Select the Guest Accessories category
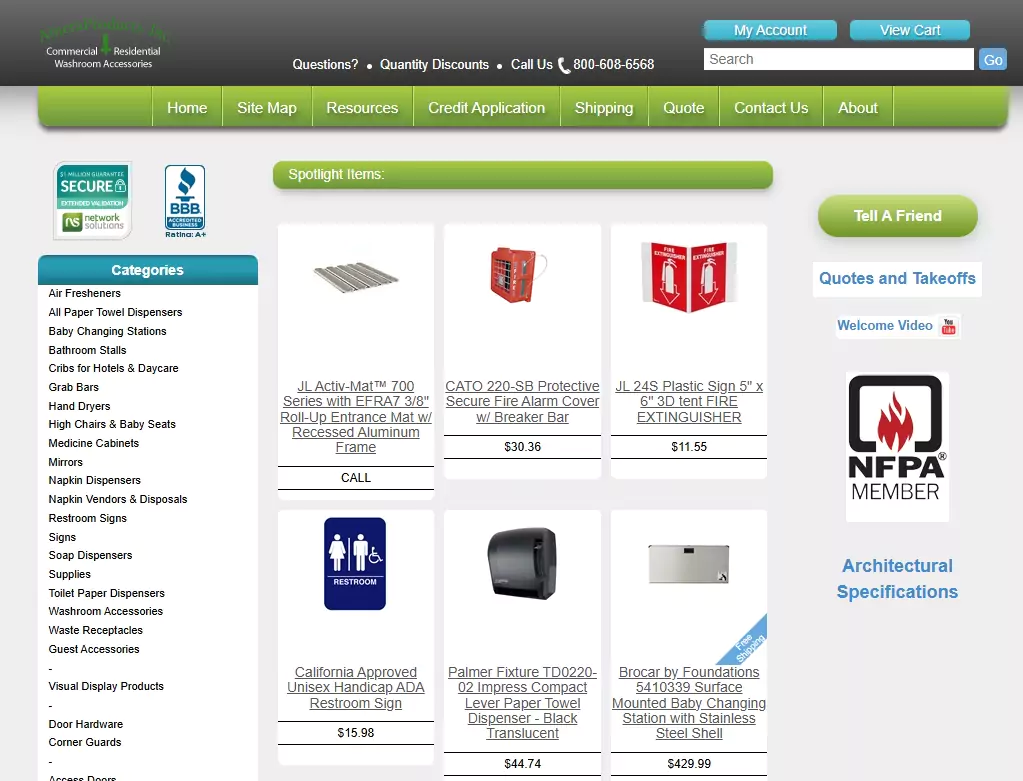1023x781 pixels. (94, 649)
